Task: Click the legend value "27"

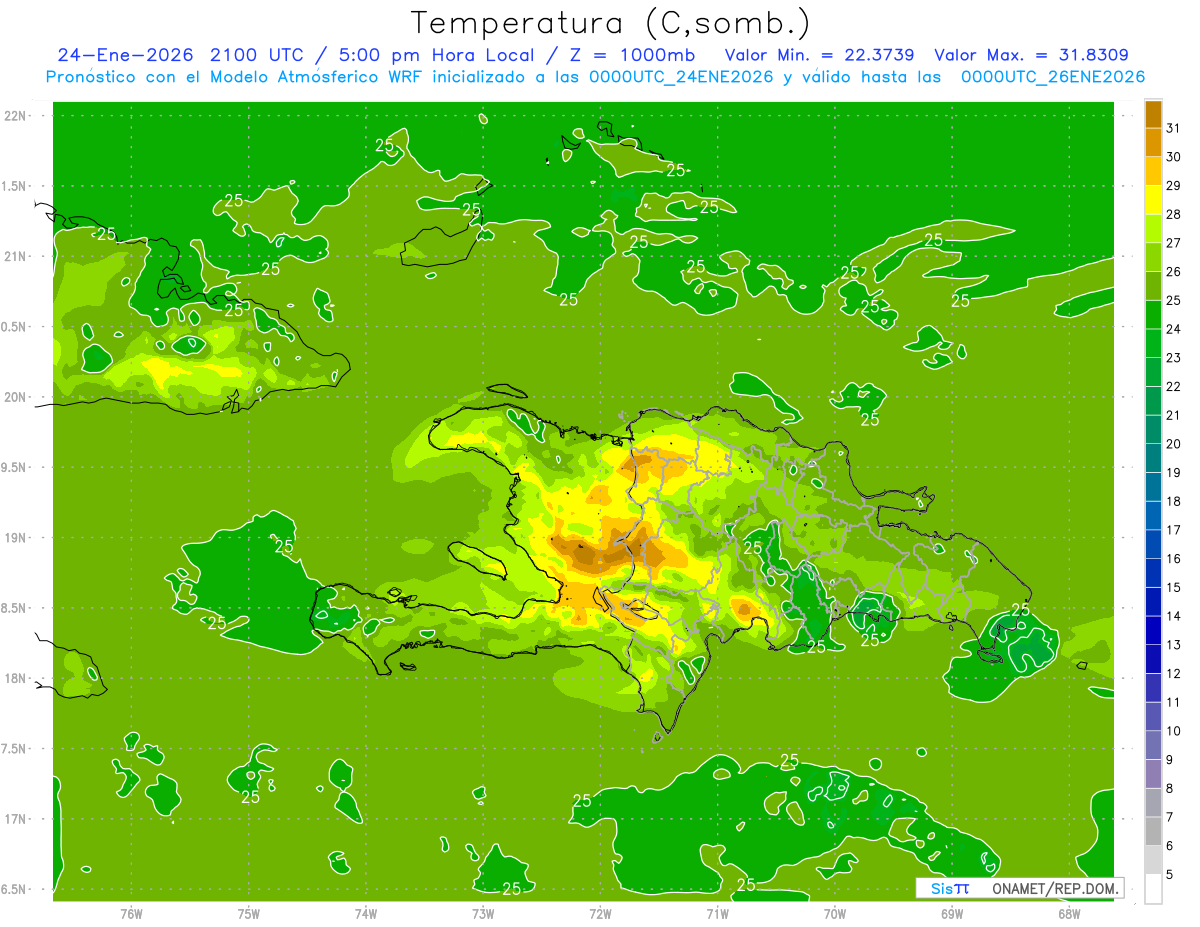Action: pos(1174,243)
